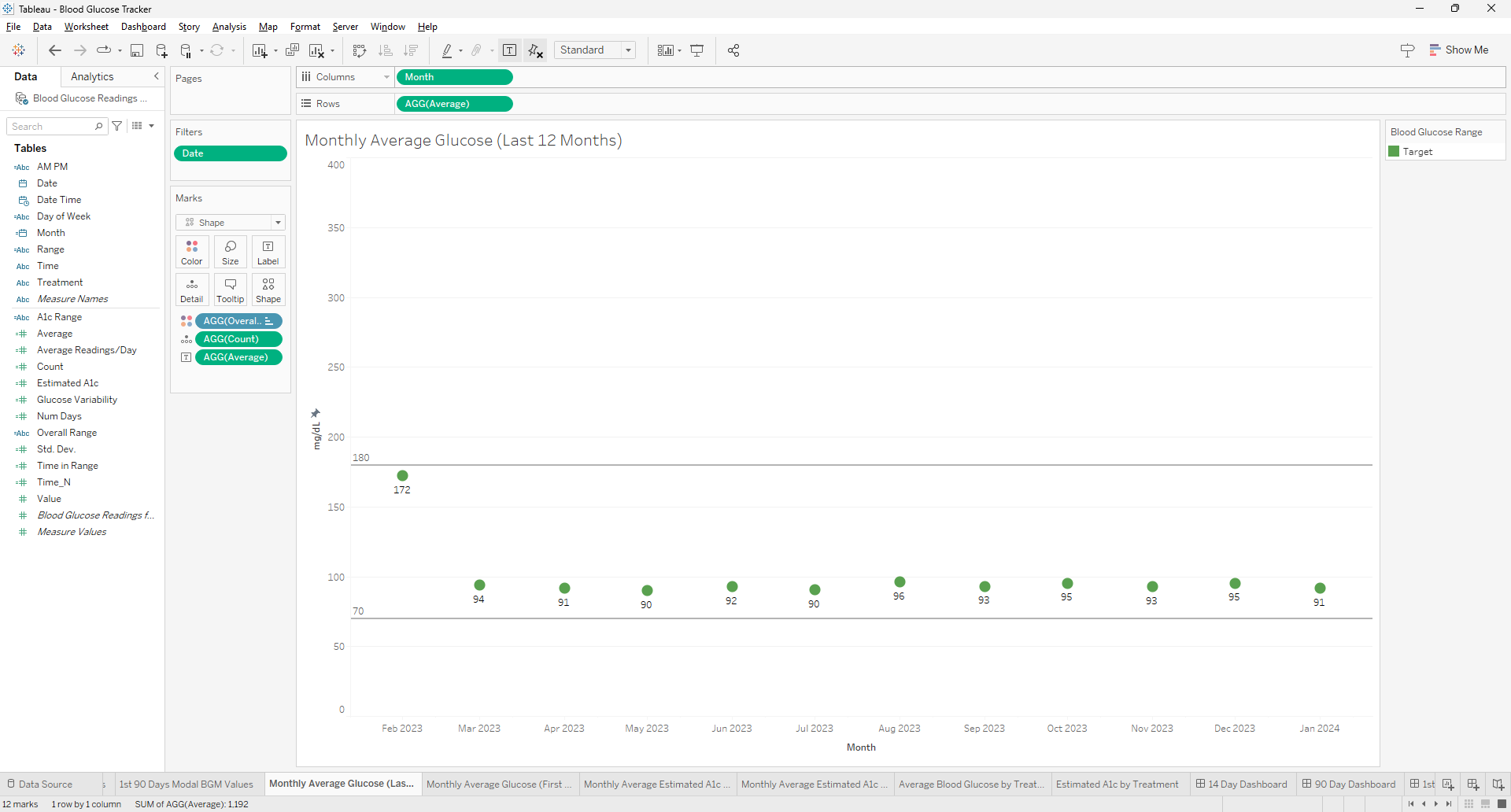
Task: Open the Analysis menu
Action: pos(229,27)
